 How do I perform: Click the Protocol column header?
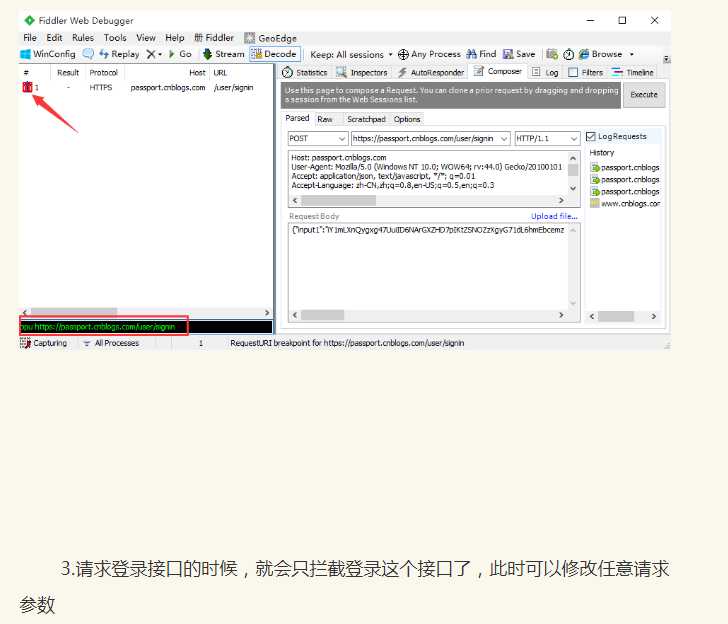click(x=104, y=73)
